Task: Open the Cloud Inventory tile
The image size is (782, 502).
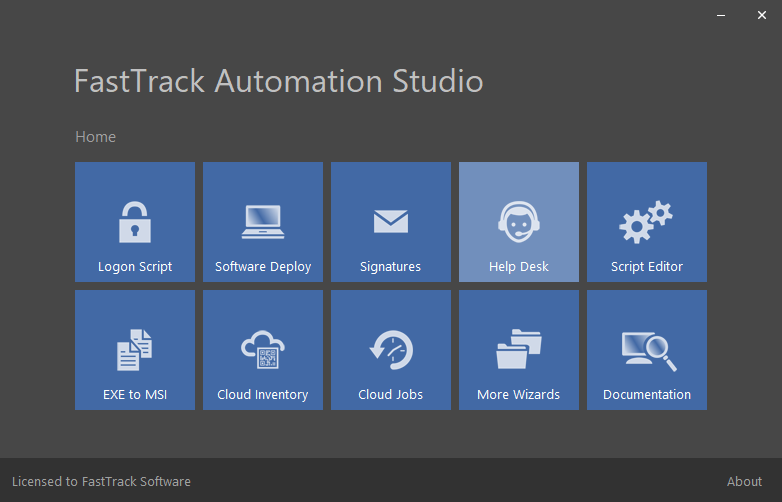Action: point(263,350)
